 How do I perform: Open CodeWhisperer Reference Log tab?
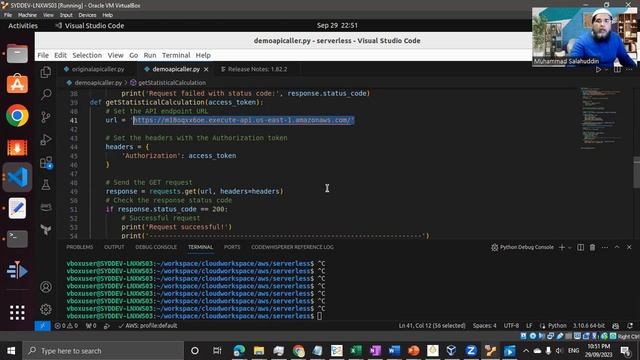coord(292,247)
